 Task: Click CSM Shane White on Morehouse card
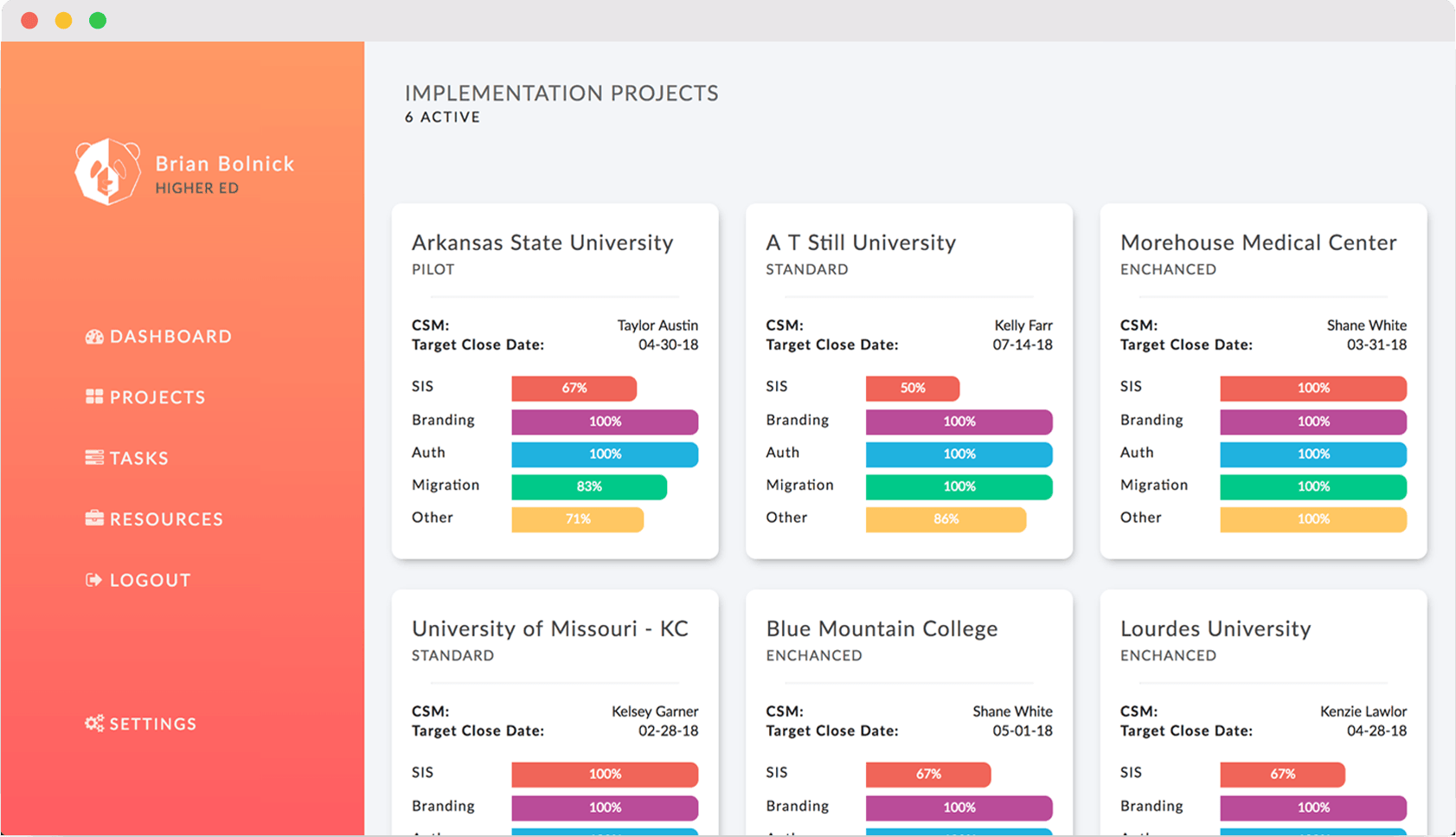point(1367,325)
